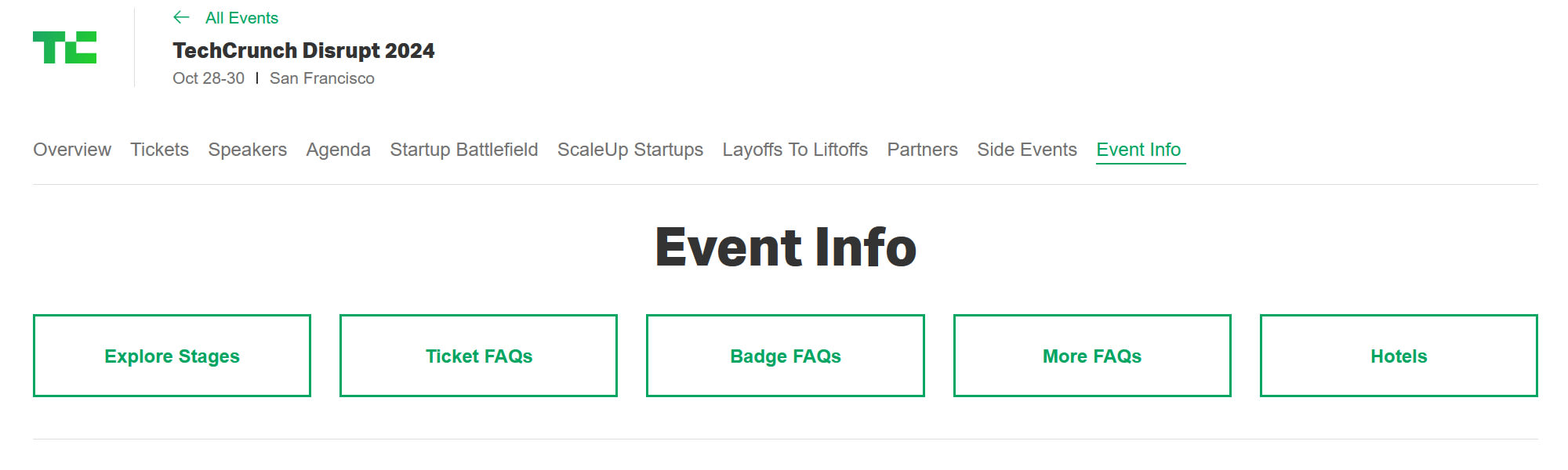1568x470 pixels.
Task: Select the Speakers tab
Action: tap(247, 150)
